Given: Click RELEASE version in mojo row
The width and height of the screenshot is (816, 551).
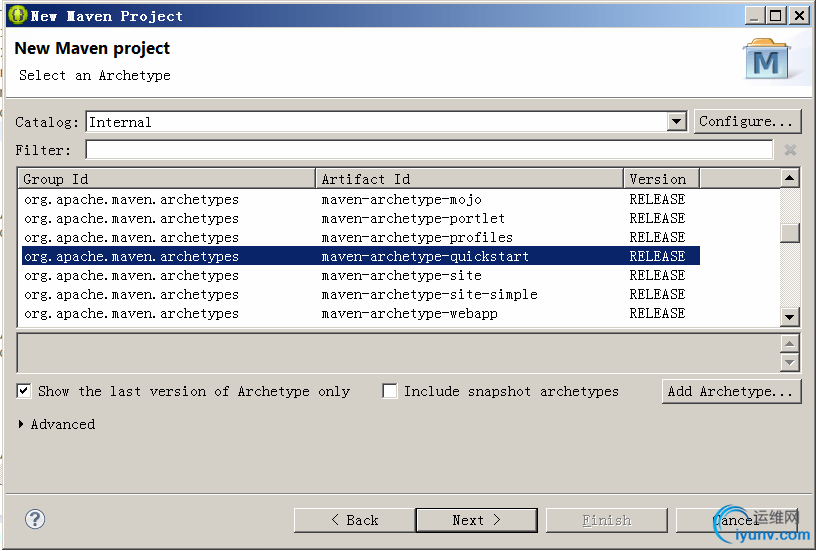Looking at the screenshot, I should click(657, 199).
